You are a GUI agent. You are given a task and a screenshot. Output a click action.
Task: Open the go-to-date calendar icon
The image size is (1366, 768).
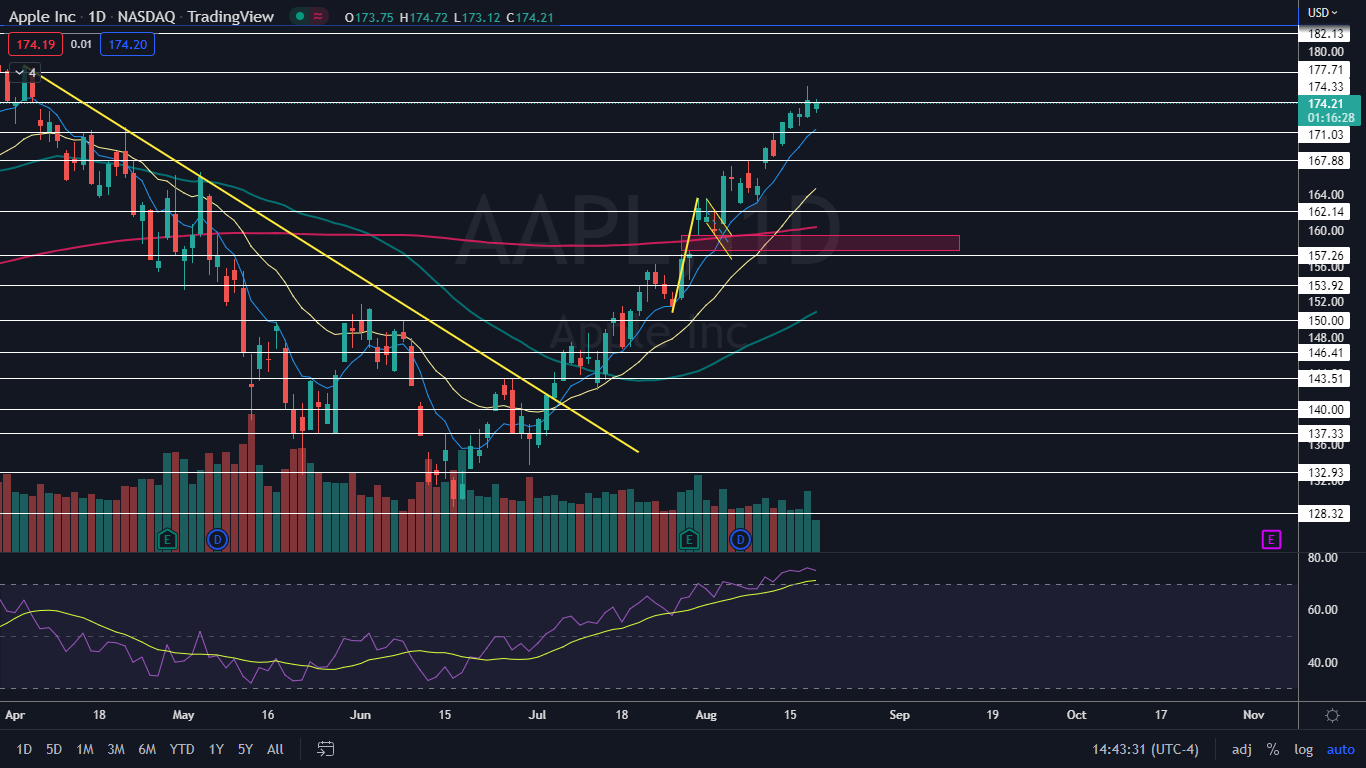(x=325, y=748)
